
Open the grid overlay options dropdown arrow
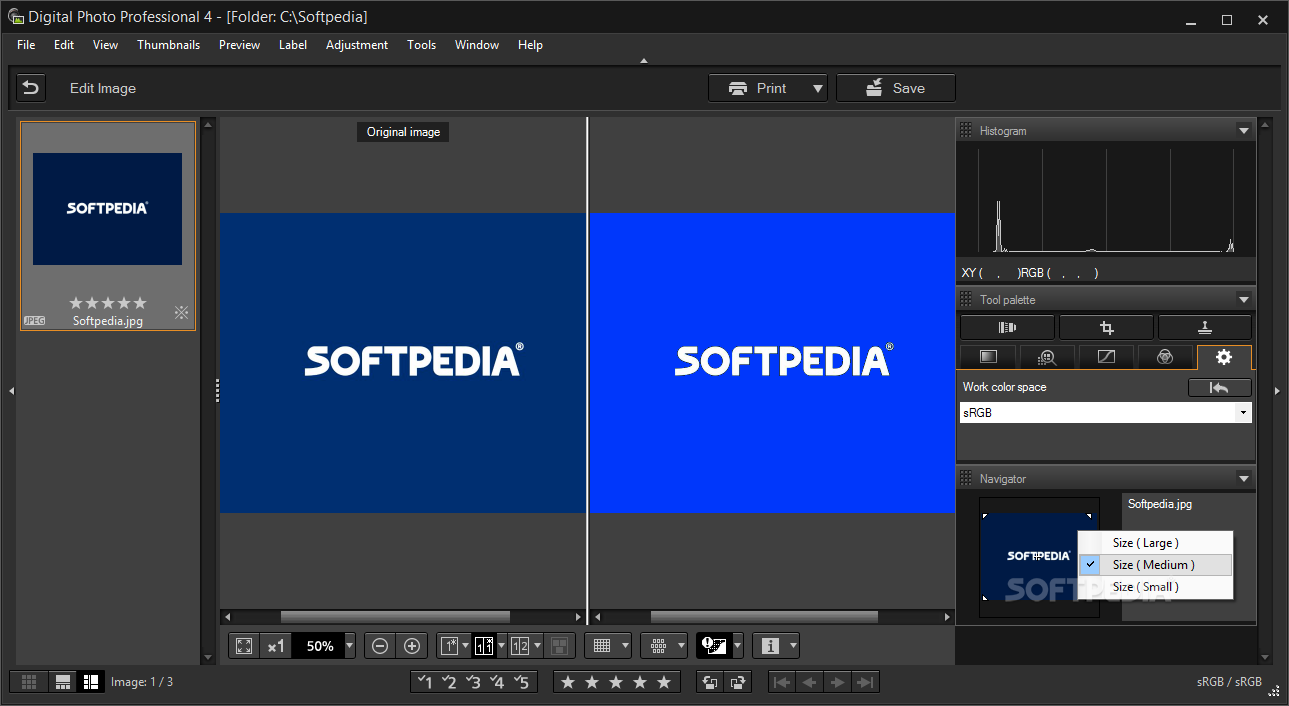(625, 646)
